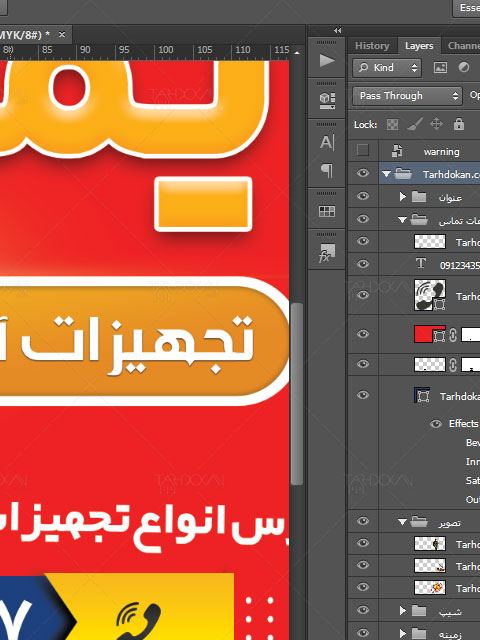Screen dimensions: 480x640
Task: Switch to the Layers tab
Action: (419, 46)
